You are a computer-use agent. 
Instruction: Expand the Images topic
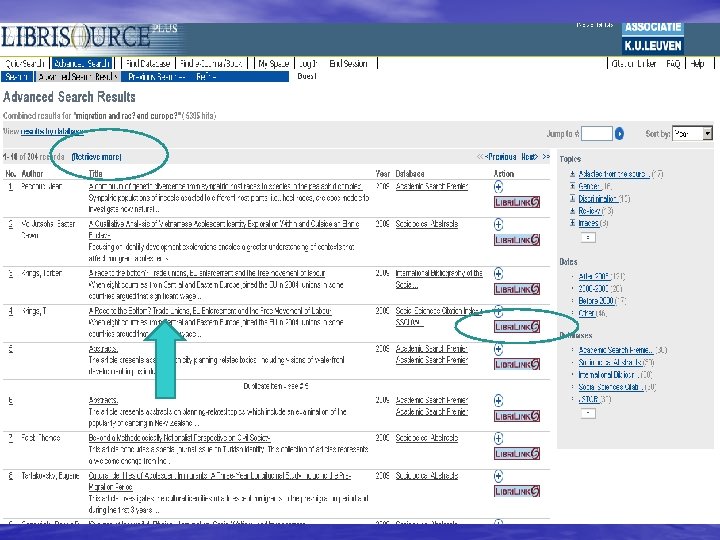pyautogui.click(x=572, y=223)
